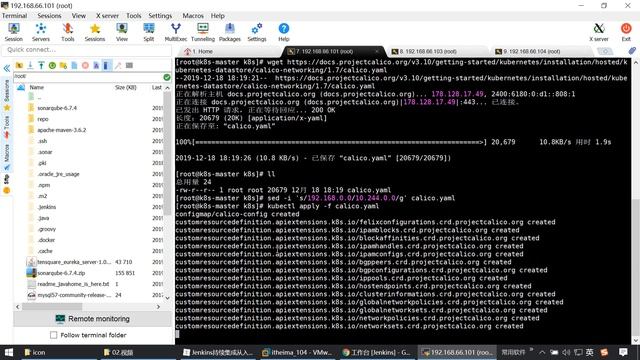Select the sonarqube-6.7.4 folder
The width and height of the screenshot is (640, 360).
tap(57, 108)
